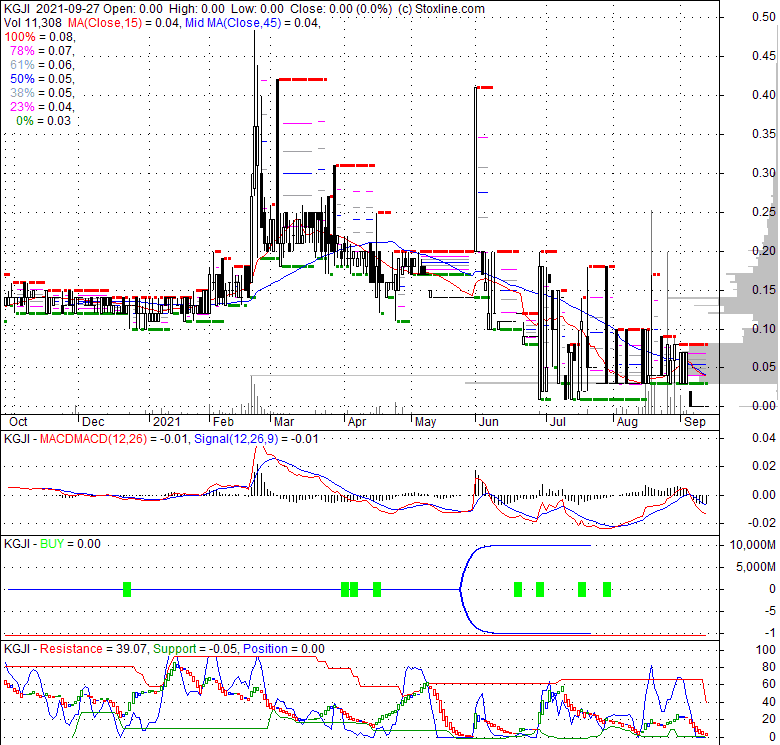Click the 0.25 price axis label

pos(764,212)
